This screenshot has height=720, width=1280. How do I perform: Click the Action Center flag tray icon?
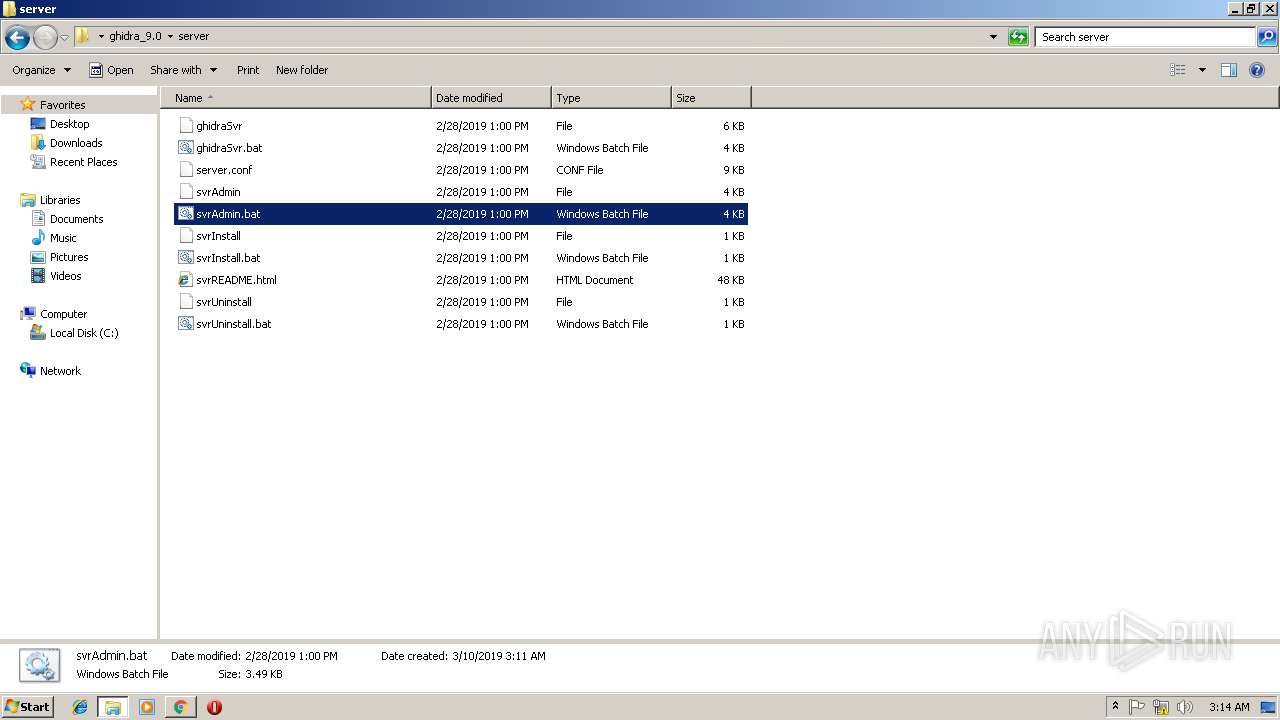(1137, 707)
